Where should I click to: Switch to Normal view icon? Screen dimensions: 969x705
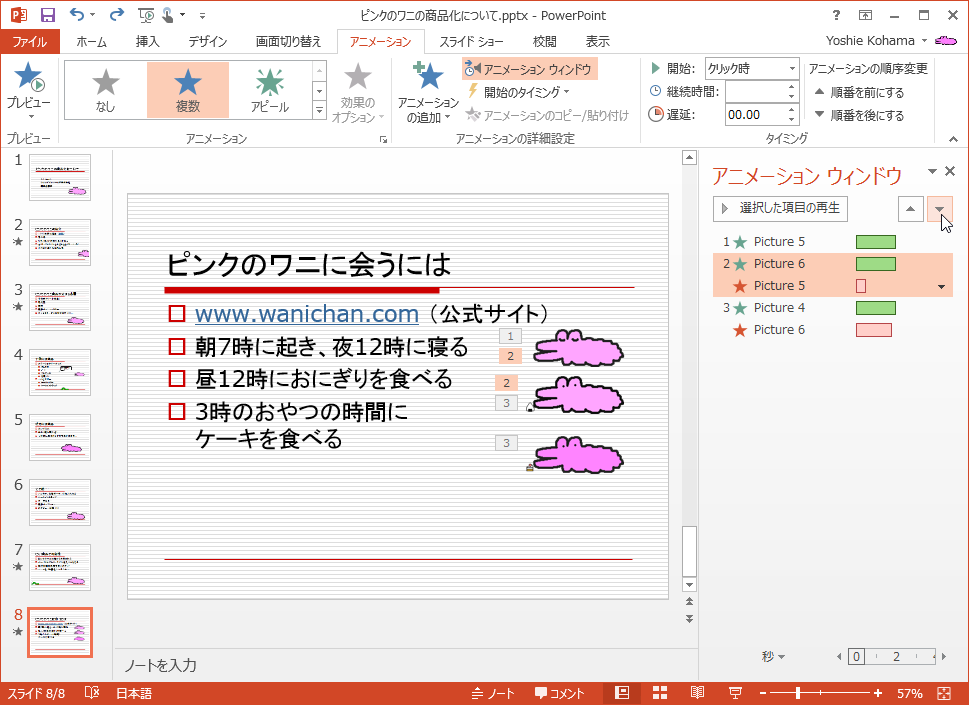coord(622,693)
